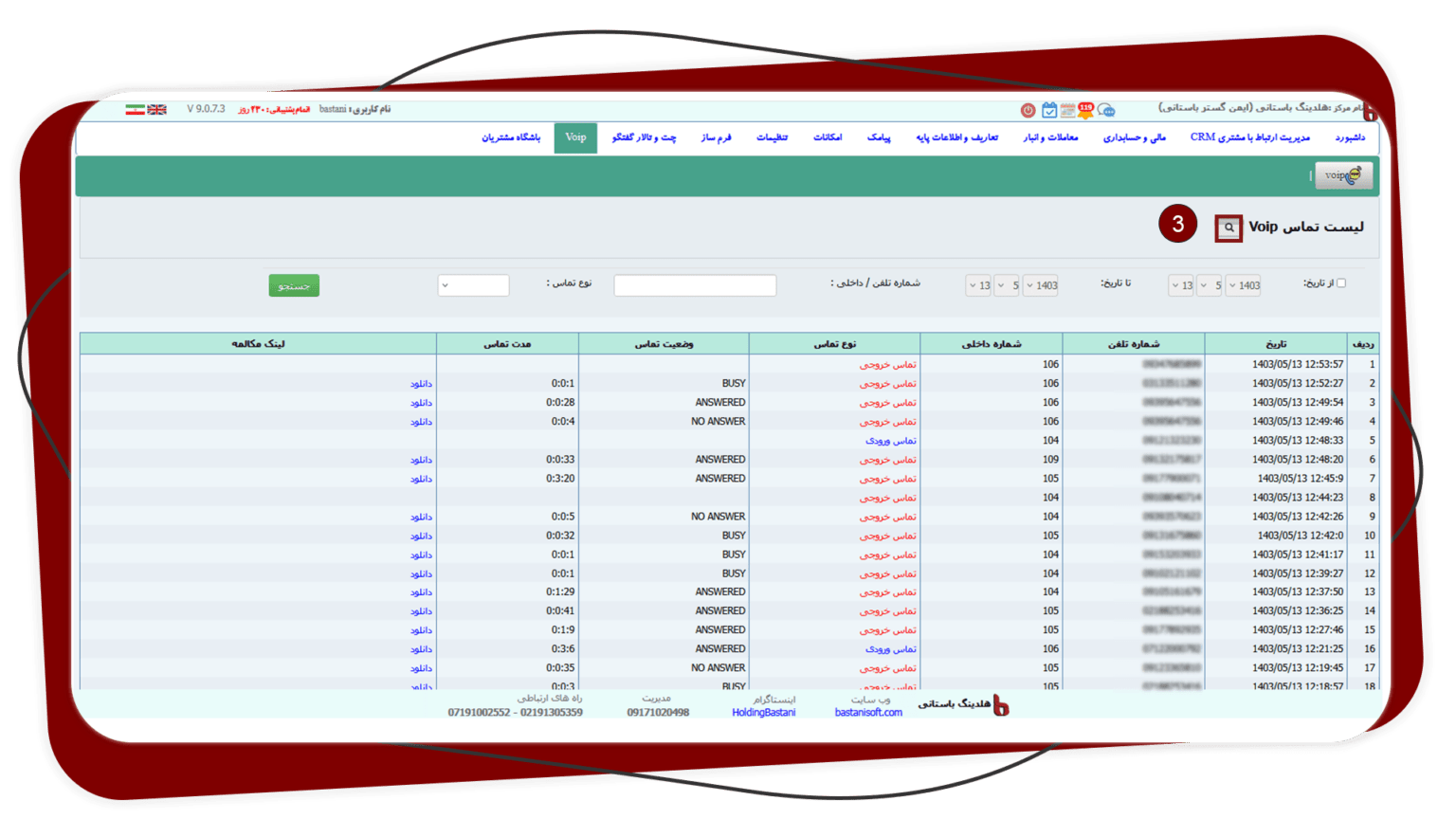The width and height of the screenshot is (1456, 819).
Task: Open the از تاریخ day dropdown
Action: (1181, 285)
